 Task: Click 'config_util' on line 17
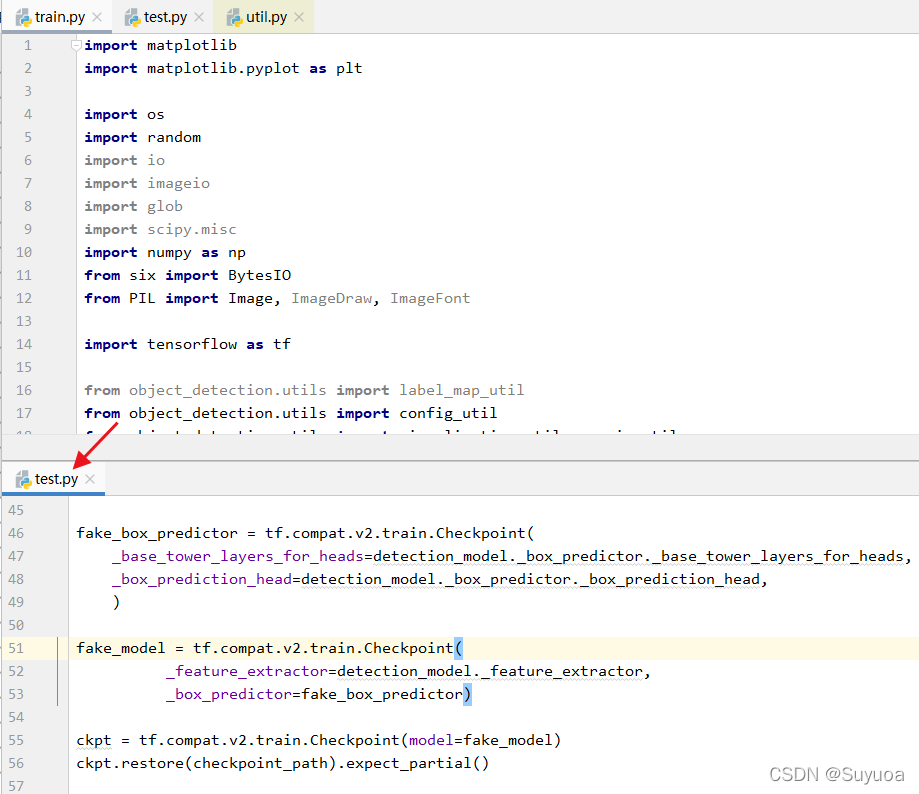tap(448, 413)
